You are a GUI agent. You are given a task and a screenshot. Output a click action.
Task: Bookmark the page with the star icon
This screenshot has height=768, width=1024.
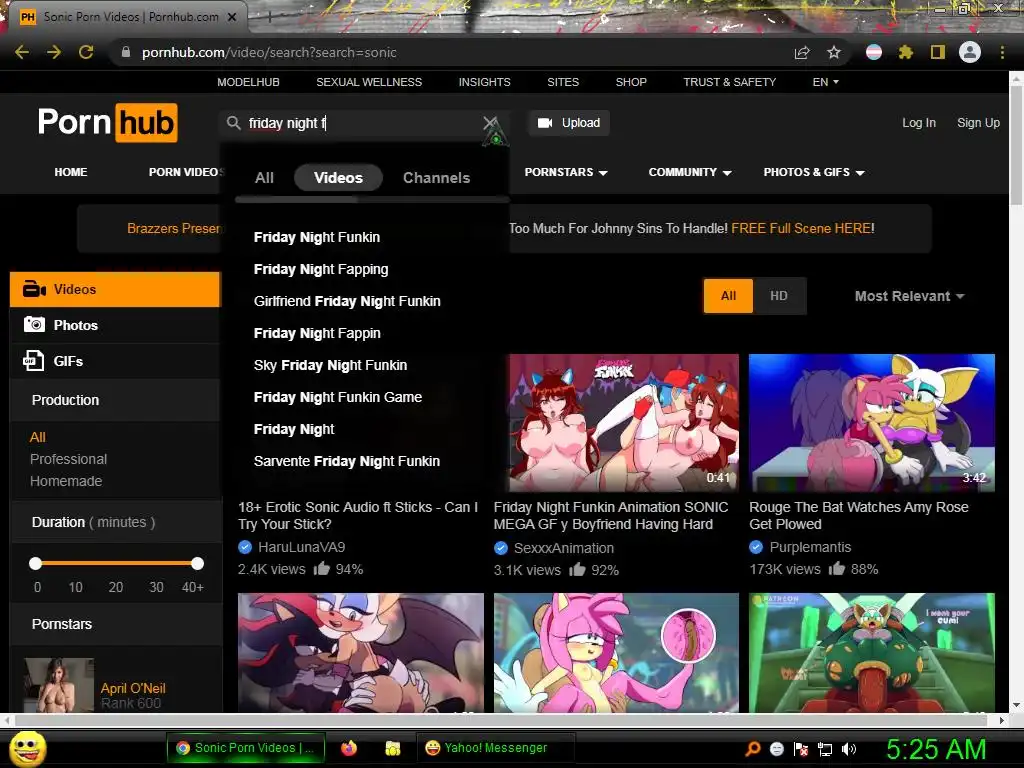coord(834,52)
